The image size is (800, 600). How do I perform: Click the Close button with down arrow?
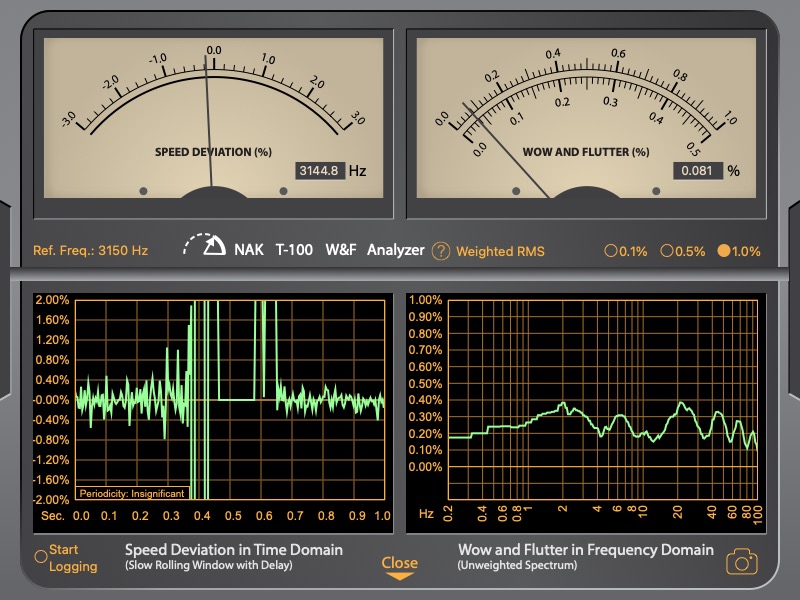[x=399, y=568]
